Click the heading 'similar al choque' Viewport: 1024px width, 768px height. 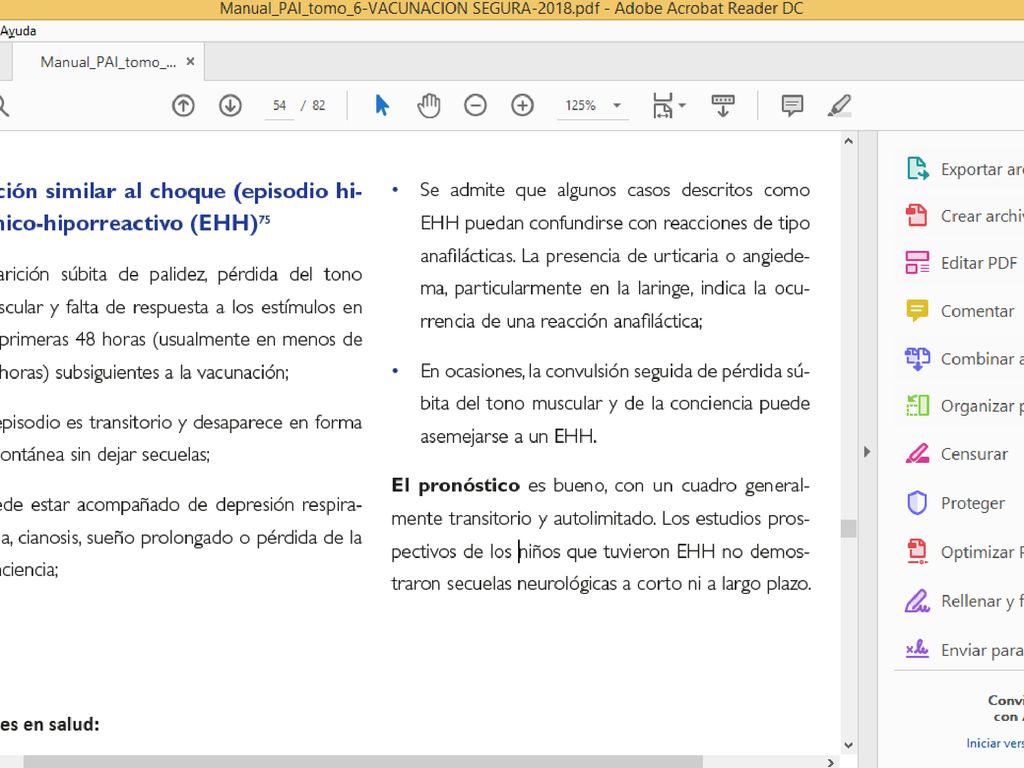click(x=136, y=191)
